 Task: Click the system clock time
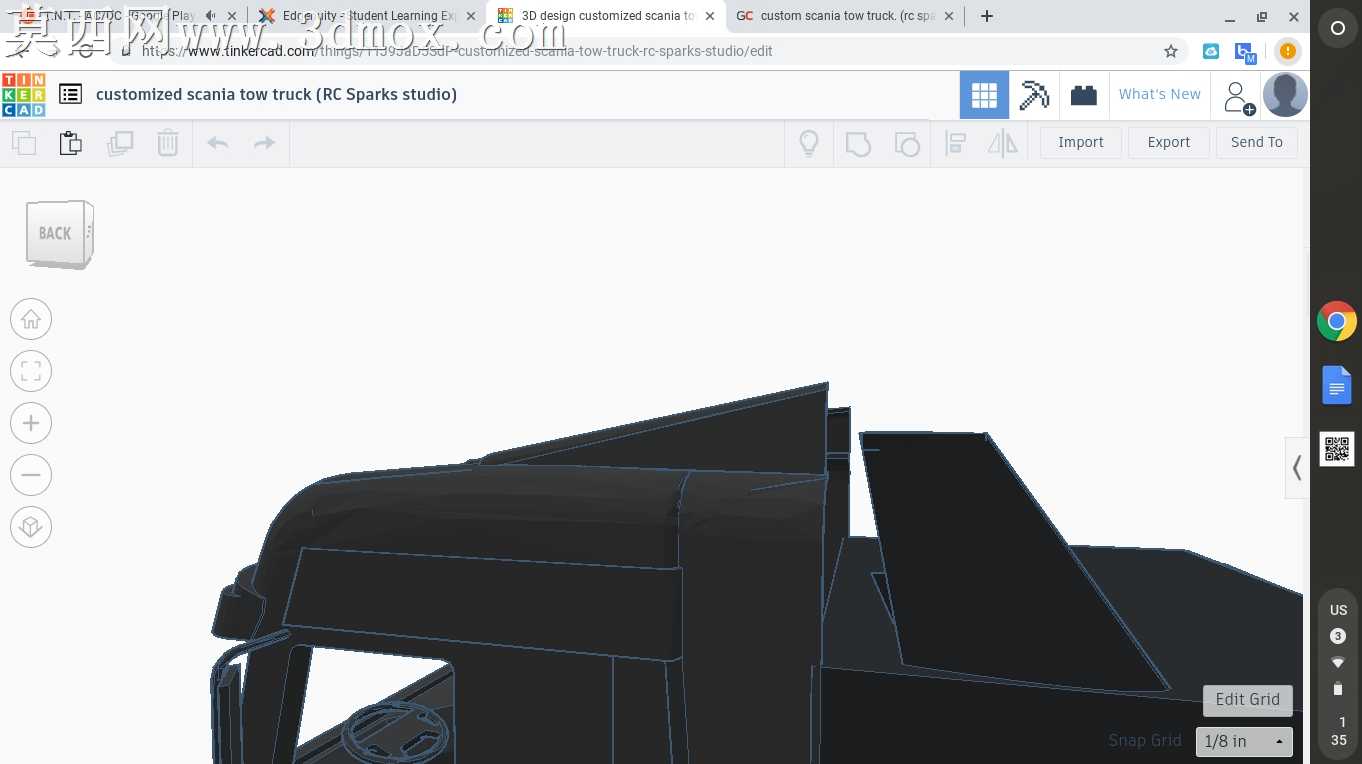1338,731
